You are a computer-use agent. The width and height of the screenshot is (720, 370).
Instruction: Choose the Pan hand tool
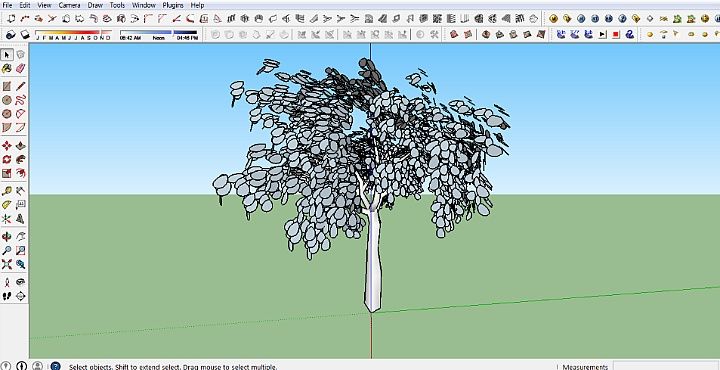[20, 236]
